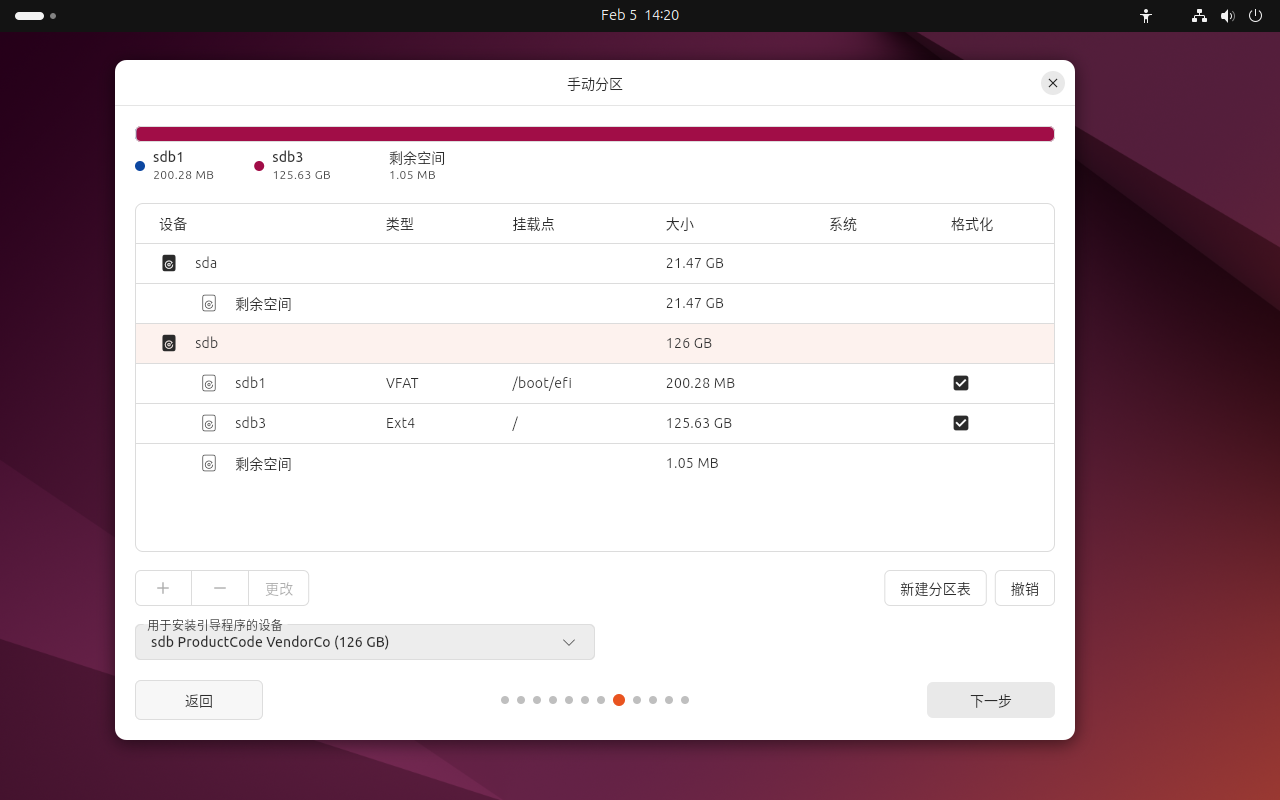Select the sdb device row
The height and width of the screenshot is (800, 1280).
[595, 343]
